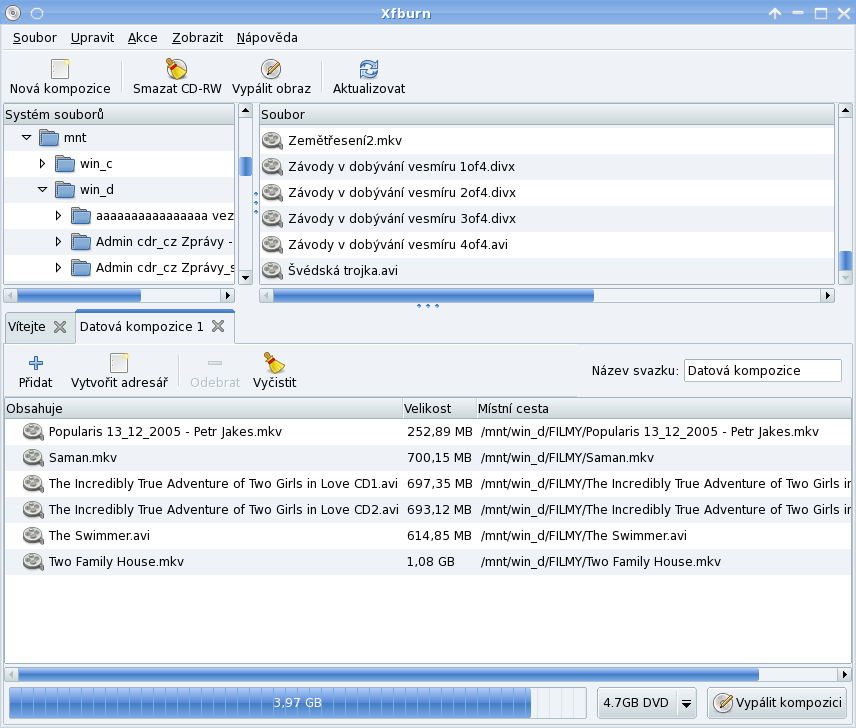This screenshot has height=728, width=856.
Task: Open the Soubor menu
Action: (34, 38)
